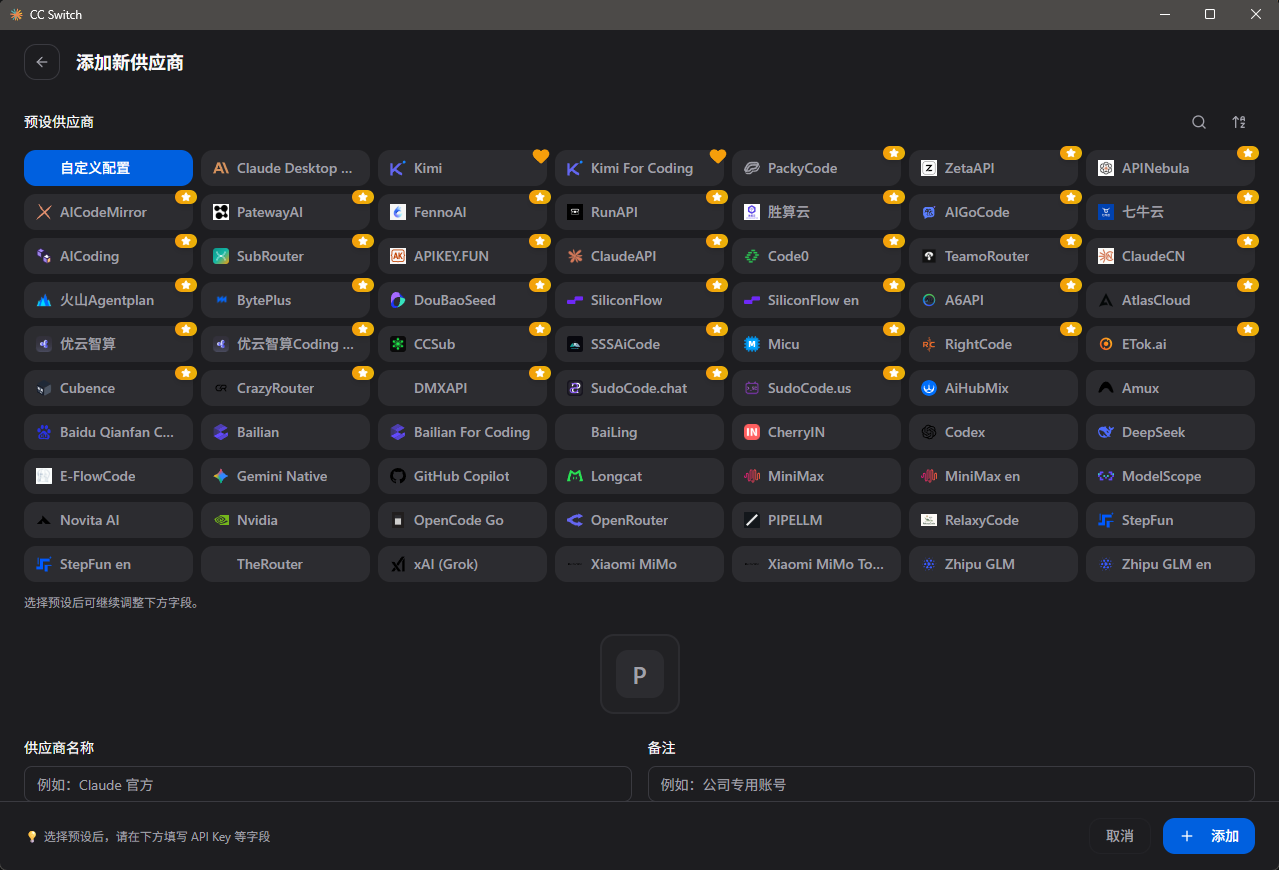The image size is (1279, 870).
Task: Select the DMXAPI preset
Action: [x=462, y=388]
